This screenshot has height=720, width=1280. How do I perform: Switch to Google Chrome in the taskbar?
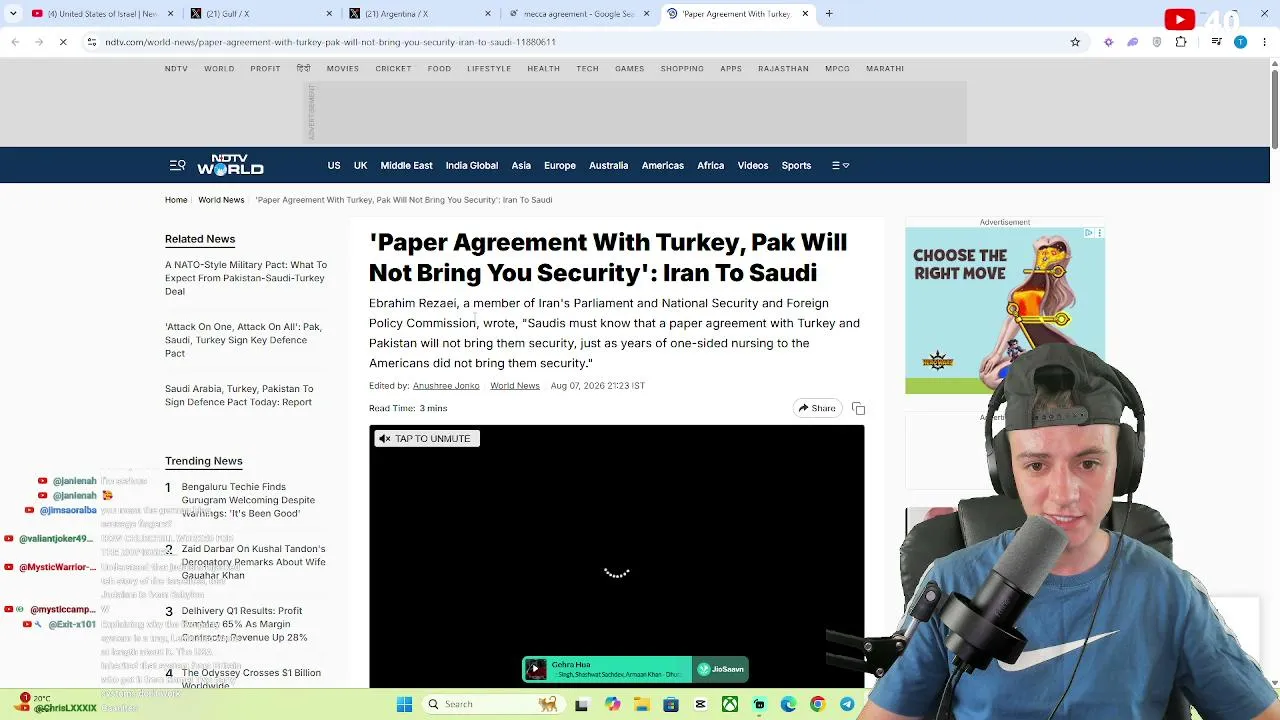817,704
